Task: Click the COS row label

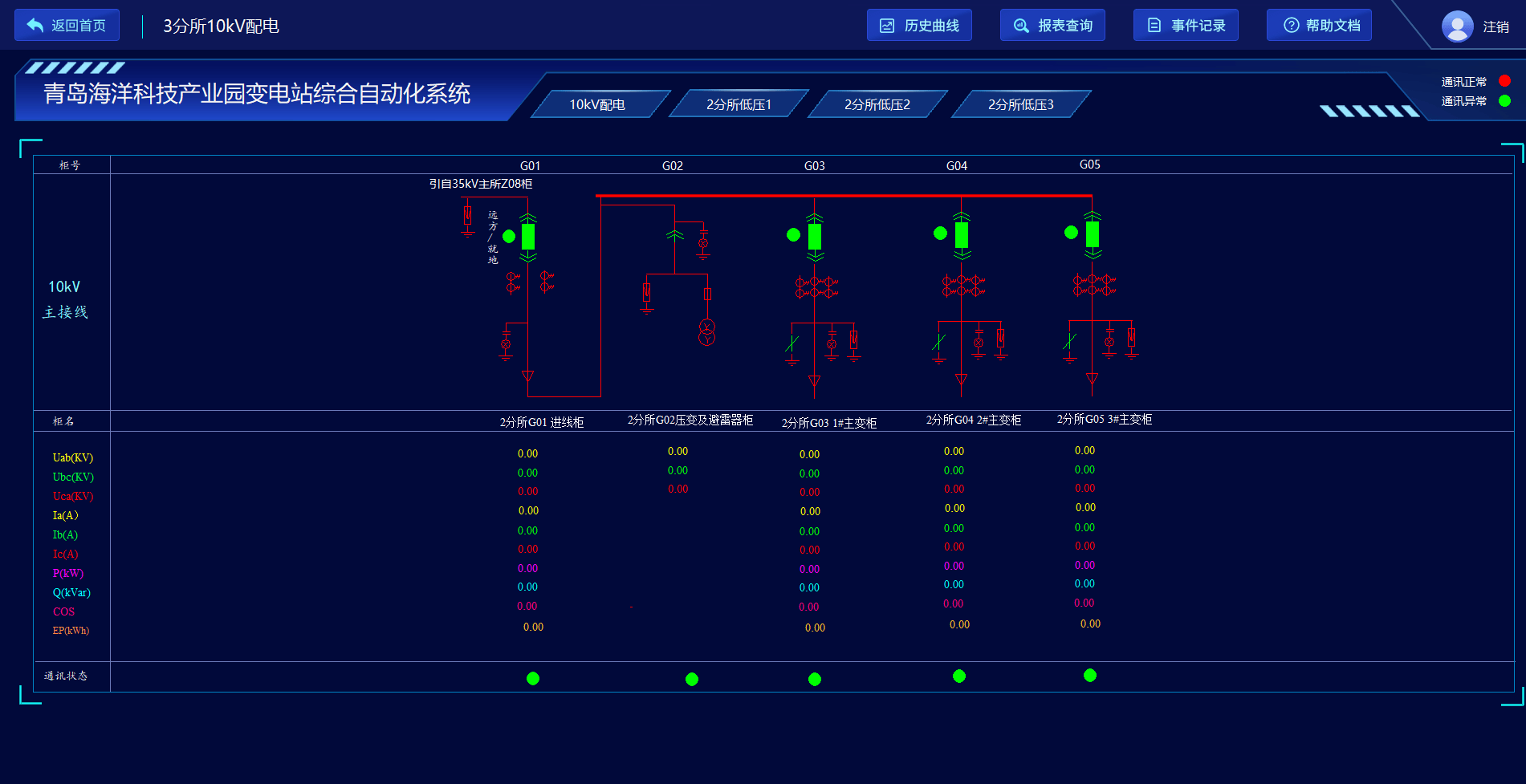Action: 64,611
